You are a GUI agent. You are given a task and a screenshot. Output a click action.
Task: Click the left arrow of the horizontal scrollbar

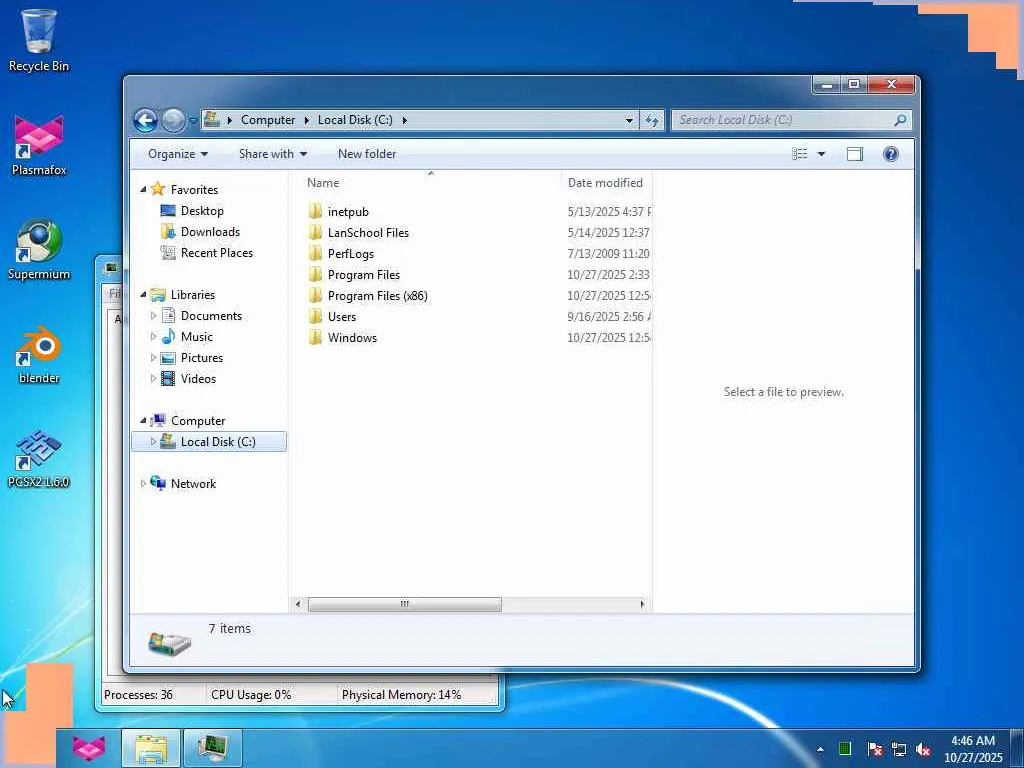pos(298,604)
